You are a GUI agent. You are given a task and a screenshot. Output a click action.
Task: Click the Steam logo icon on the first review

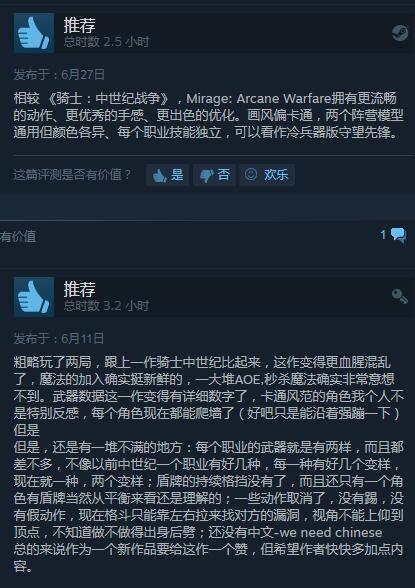pos(400,33)
